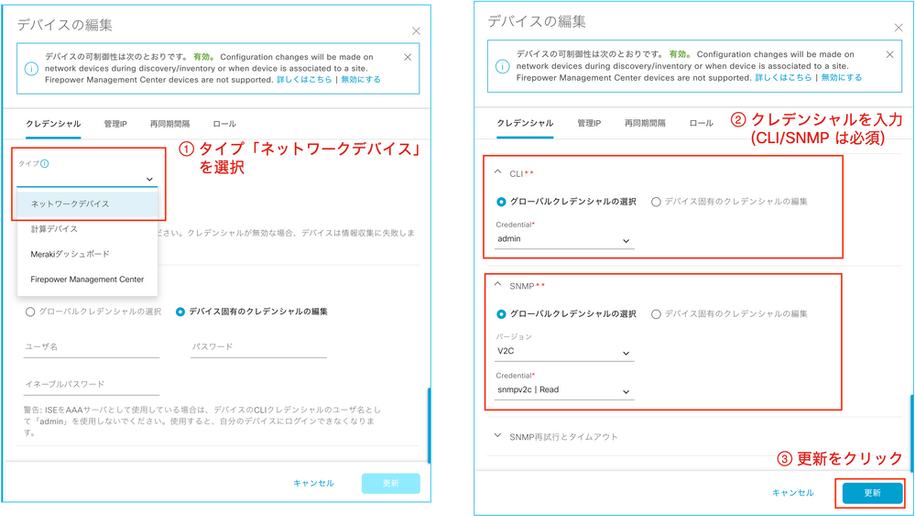Image resolution: width=915 pixels, height=516 pixels.
Task: Click the scrollbar in right dialog
Action: pyautogui.click(x=912, y=432)
